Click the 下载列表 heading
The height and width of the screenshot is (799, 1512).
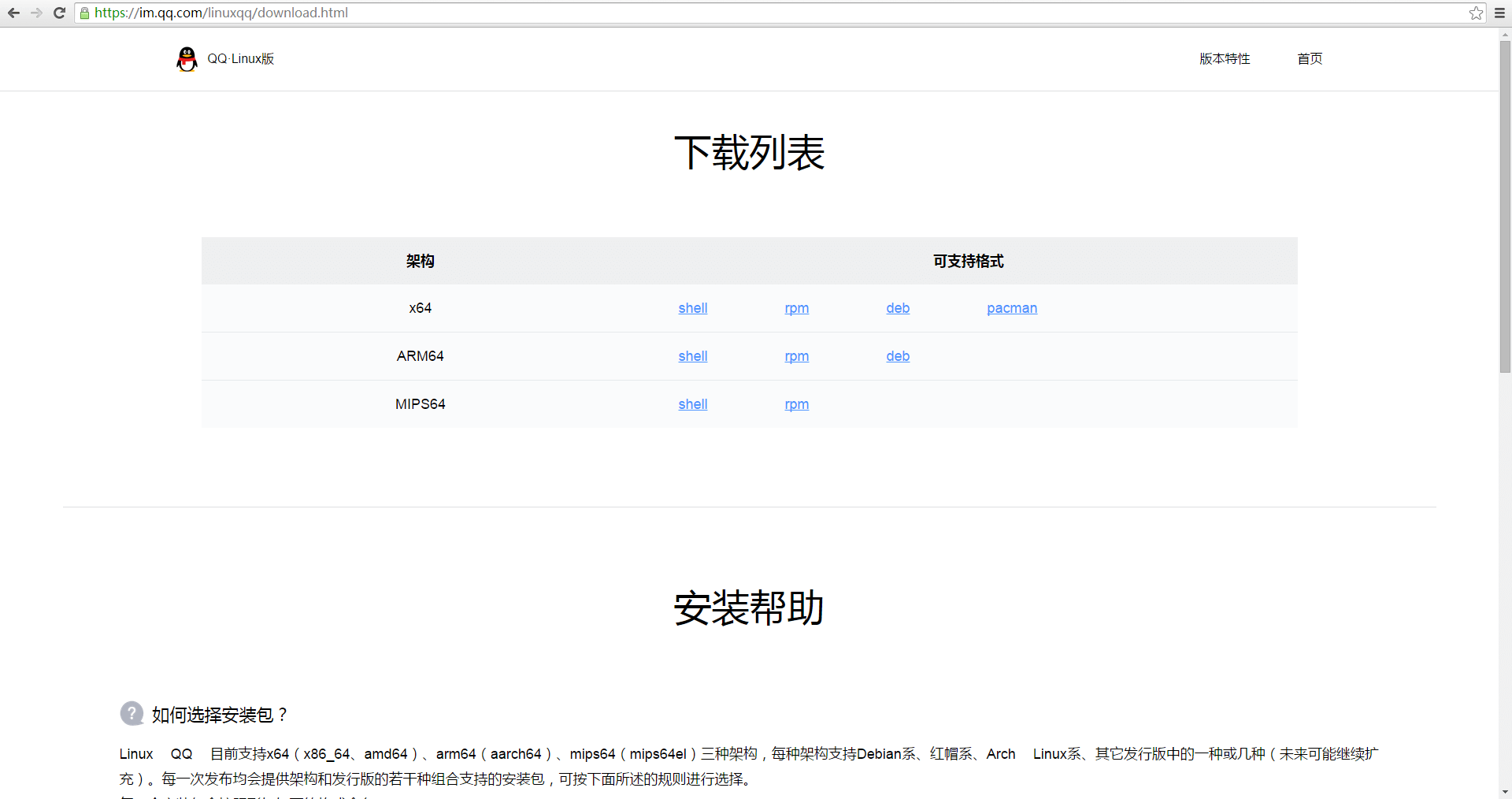point(750,152)
